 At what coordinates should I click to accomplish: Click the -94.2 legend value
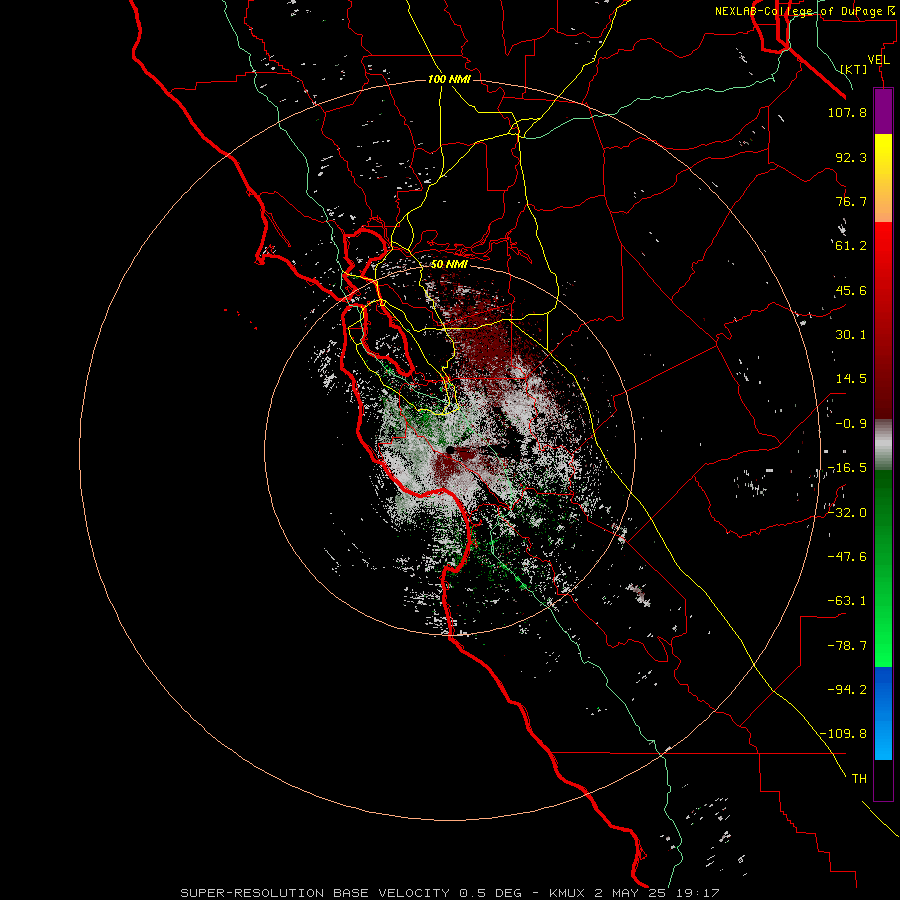point(847,689)
